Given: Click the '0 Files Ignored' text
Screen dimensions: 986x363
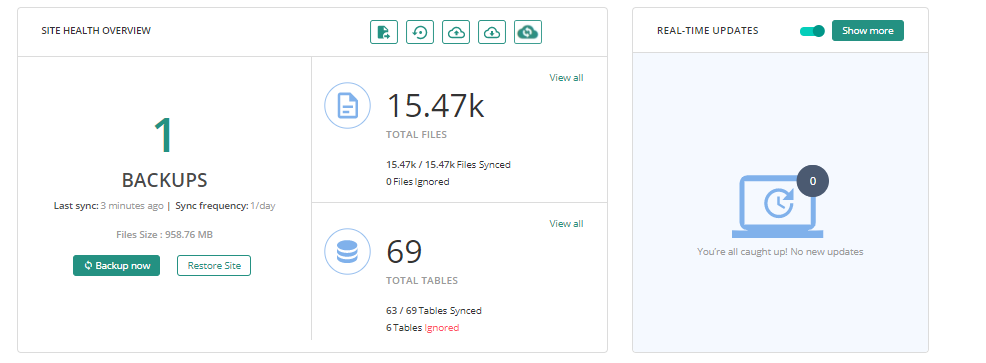Looking at the screenshot, I should [x=418, y=182].
